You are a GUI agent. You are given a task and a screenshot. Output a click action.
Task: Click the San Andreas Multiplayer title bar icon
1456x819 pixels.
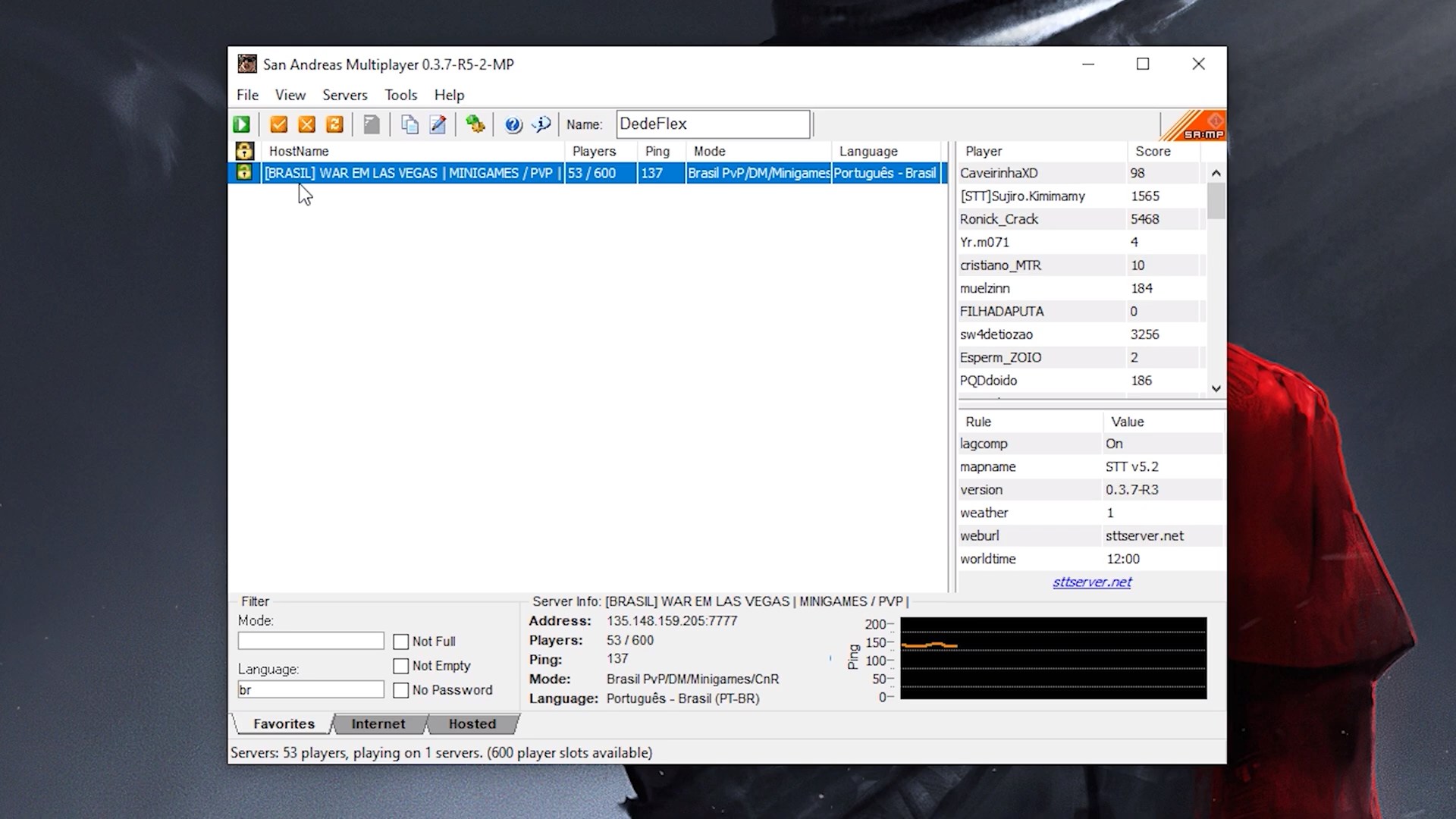click(x=247, y=64)
